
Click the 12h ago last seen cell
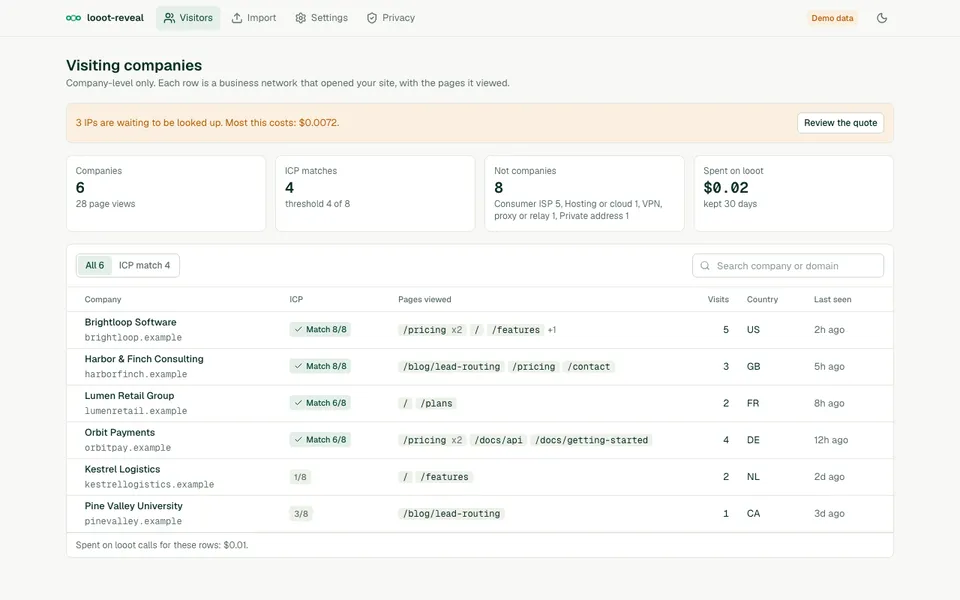click(831, 440)
